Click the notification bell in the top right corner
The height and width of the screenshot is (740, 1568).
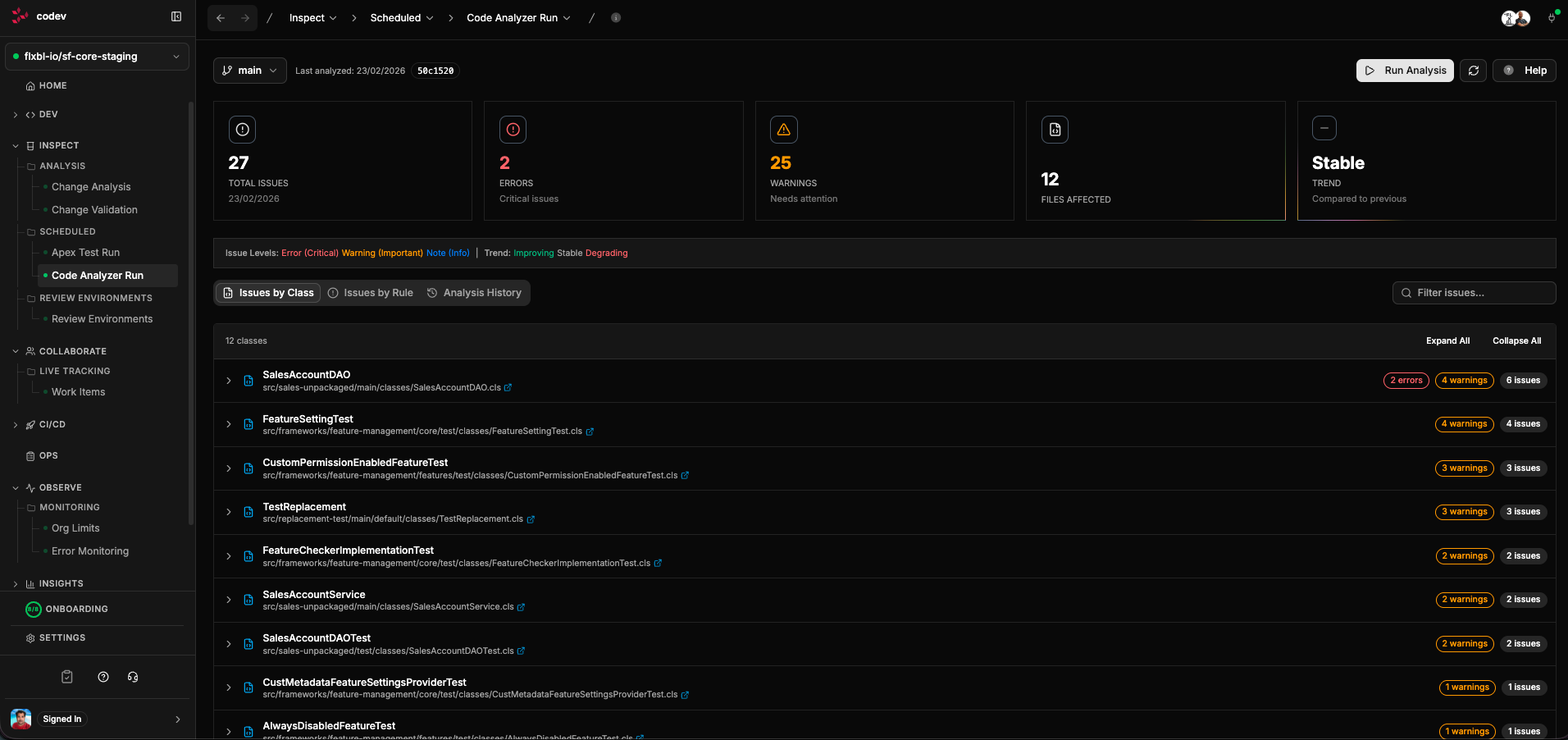click(x=1551, y=17)
